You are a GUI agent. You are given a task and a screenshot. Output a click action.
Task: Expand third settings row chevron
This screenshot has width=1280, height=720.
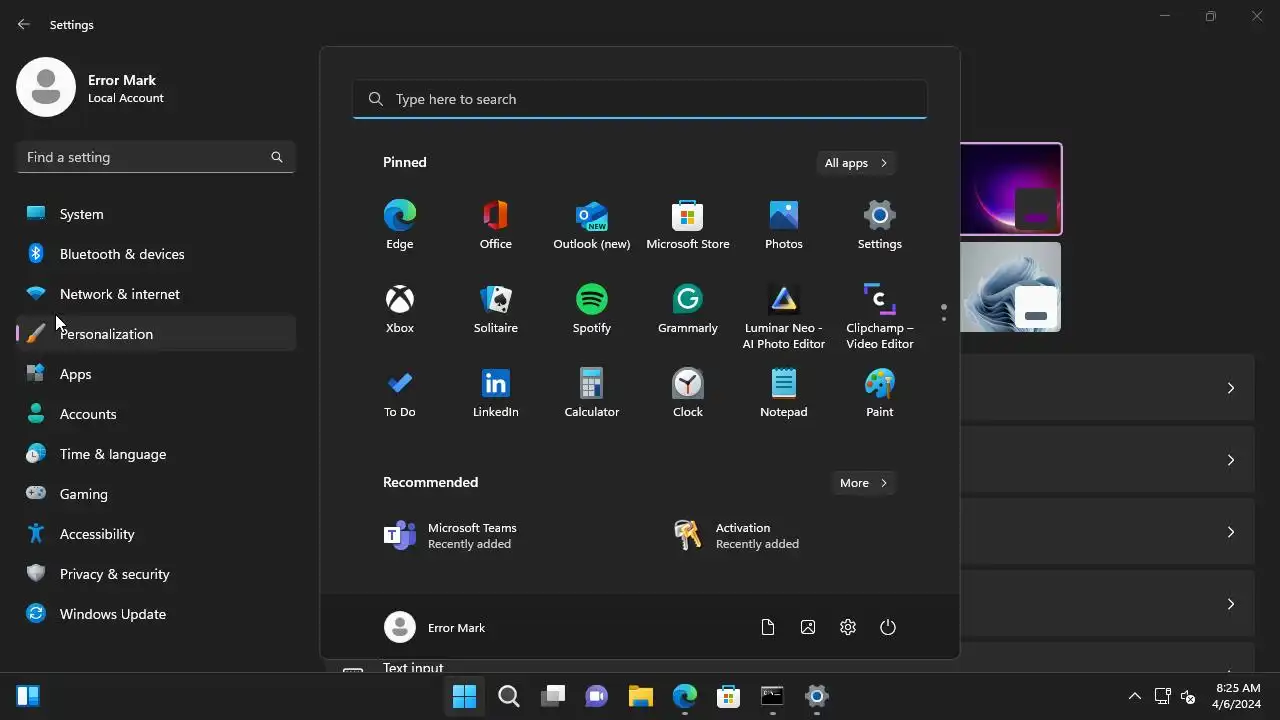1231,532
